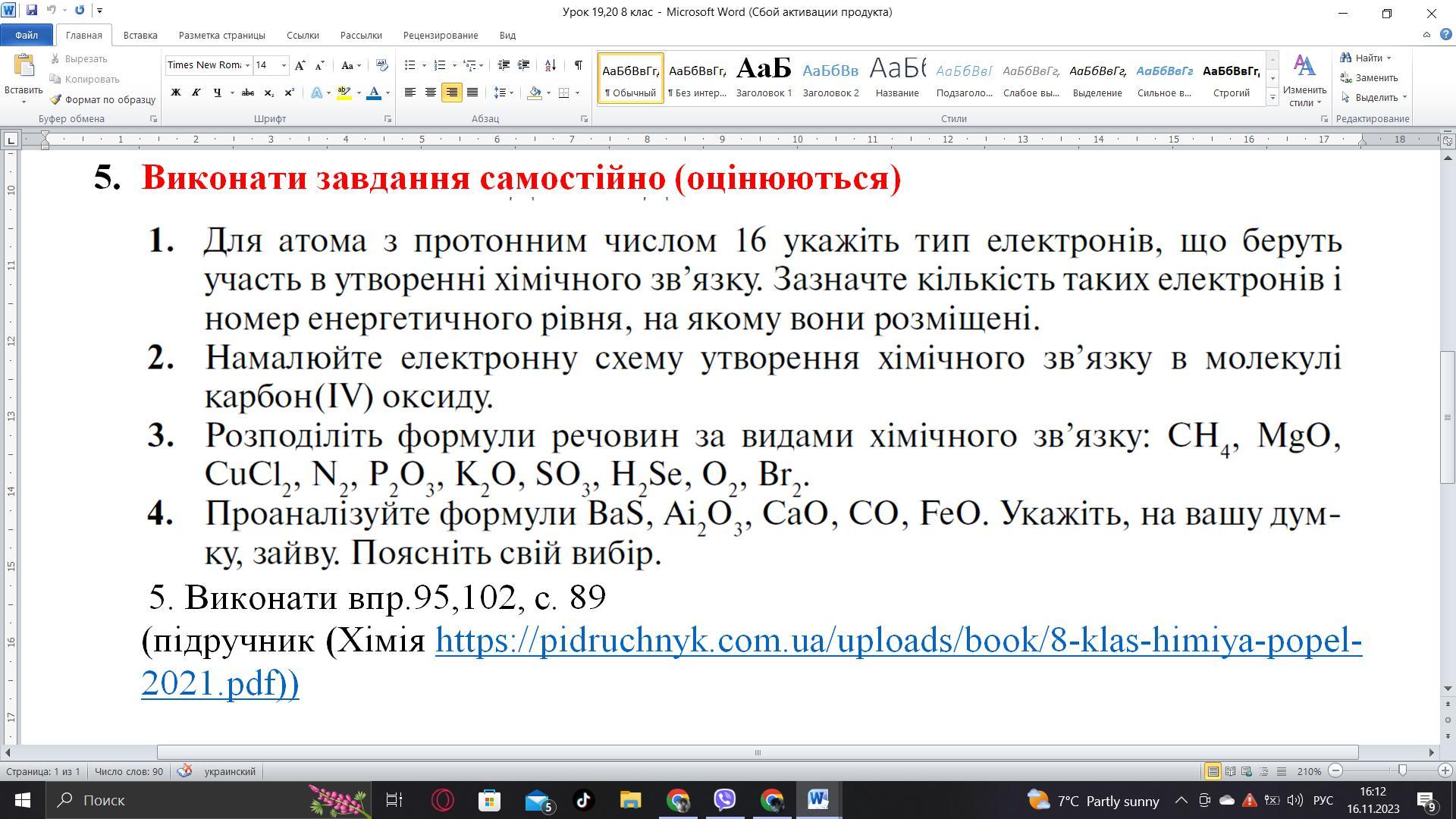Open the Change Styles (Изменить стили) menu
Screen dimensions: 1456x819
pyautogui.click(x=1304, y=80)
